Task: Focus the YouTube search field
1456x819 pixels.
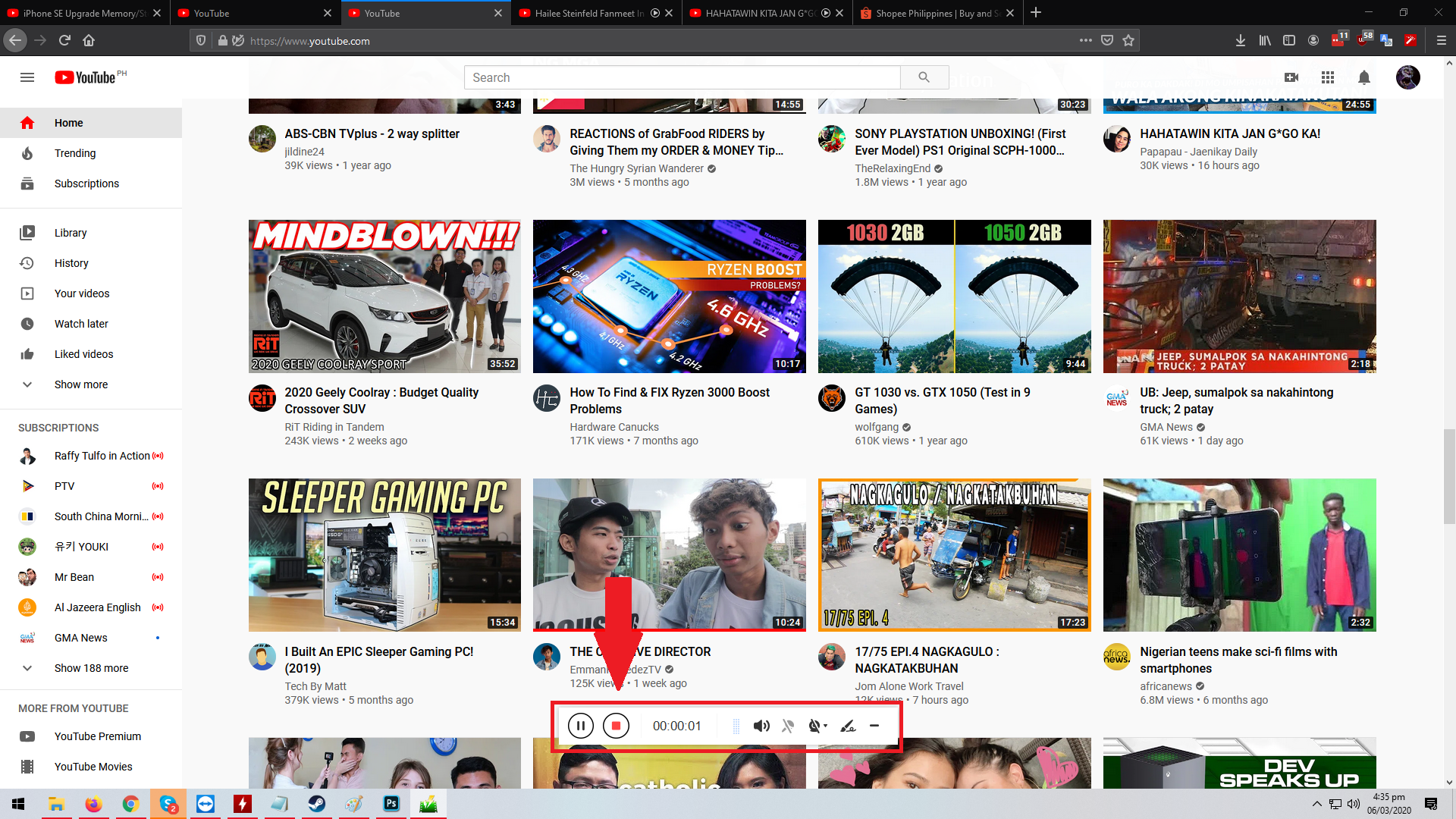Action: pyautogui.click(x=682, y=77)
